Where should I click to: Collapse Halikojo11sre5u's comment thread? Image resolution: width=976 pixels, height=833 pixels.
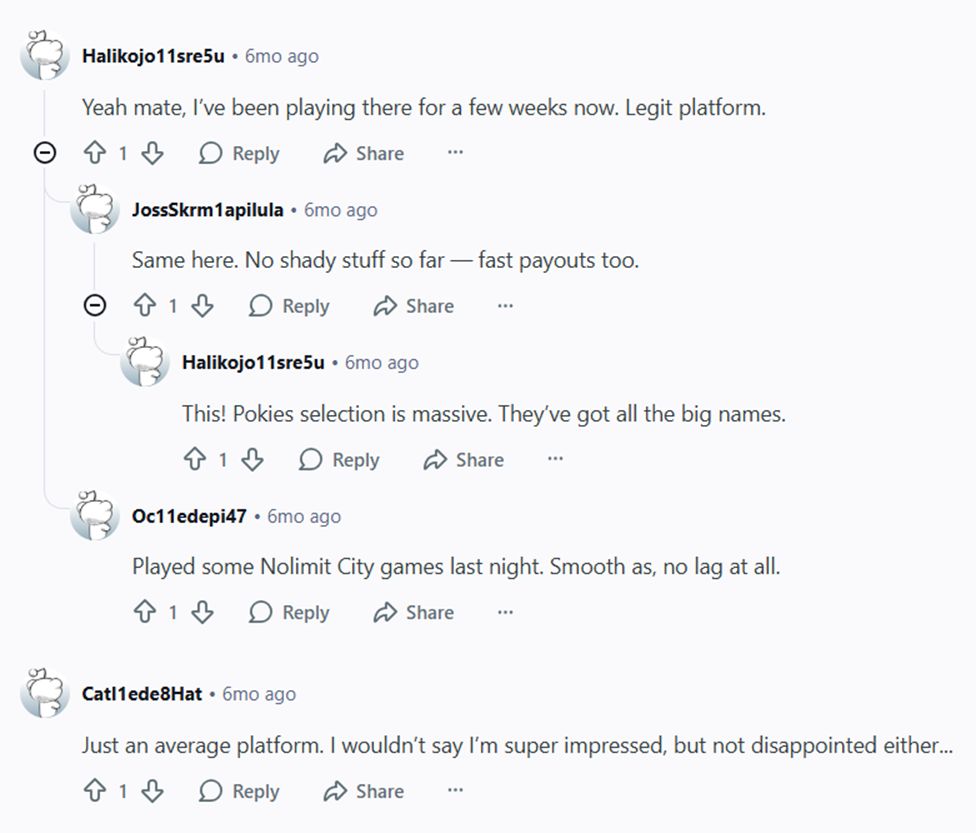pos(42,153)
